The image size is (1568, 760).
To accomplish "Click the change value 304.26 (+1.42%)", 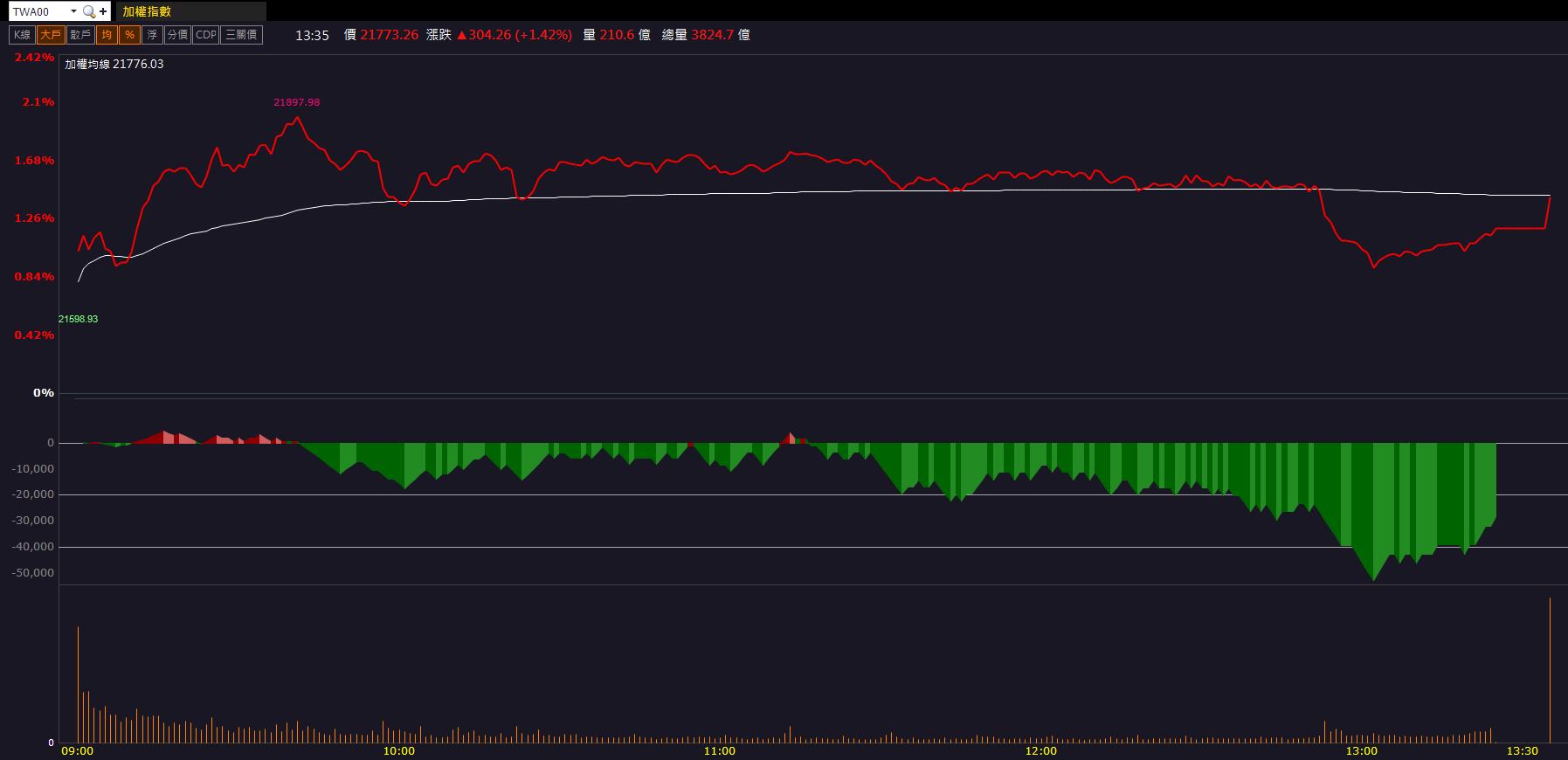I will point(514,35).
